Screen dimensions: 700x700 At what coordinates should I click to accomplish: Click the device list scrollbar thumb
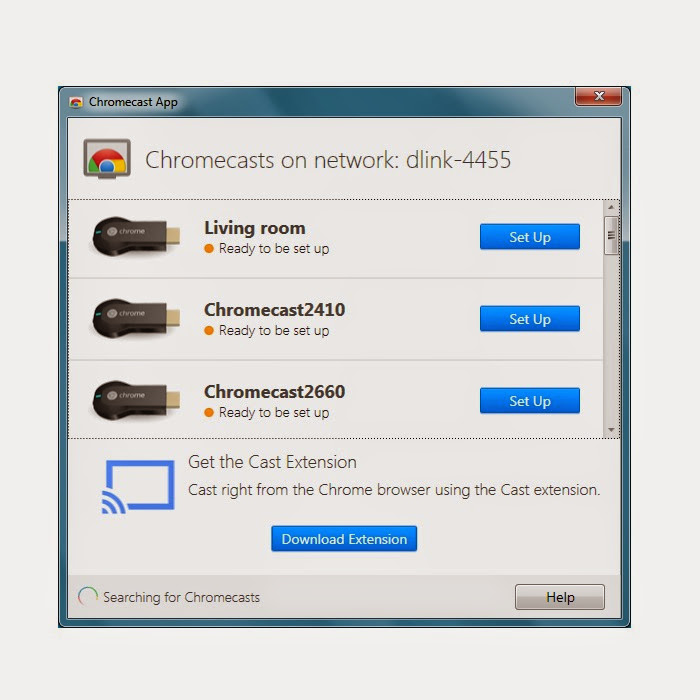[x=611, y=235]
